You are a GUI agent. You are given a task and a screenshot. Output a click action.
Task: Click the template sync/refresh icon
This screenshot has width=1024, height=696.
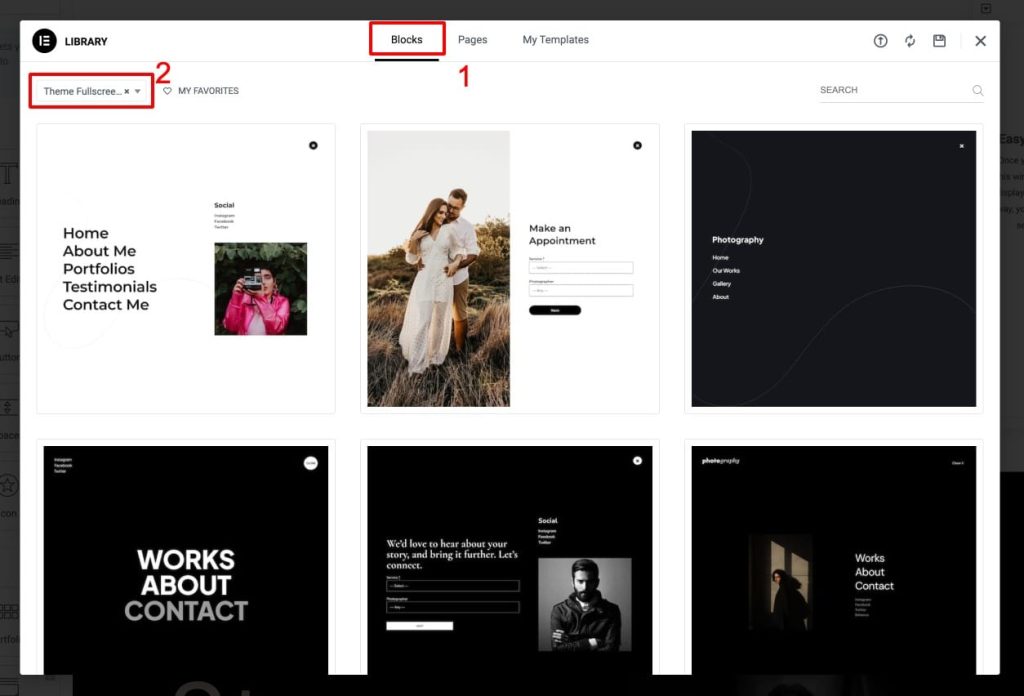pyautogui.click(x=909, y=41)
